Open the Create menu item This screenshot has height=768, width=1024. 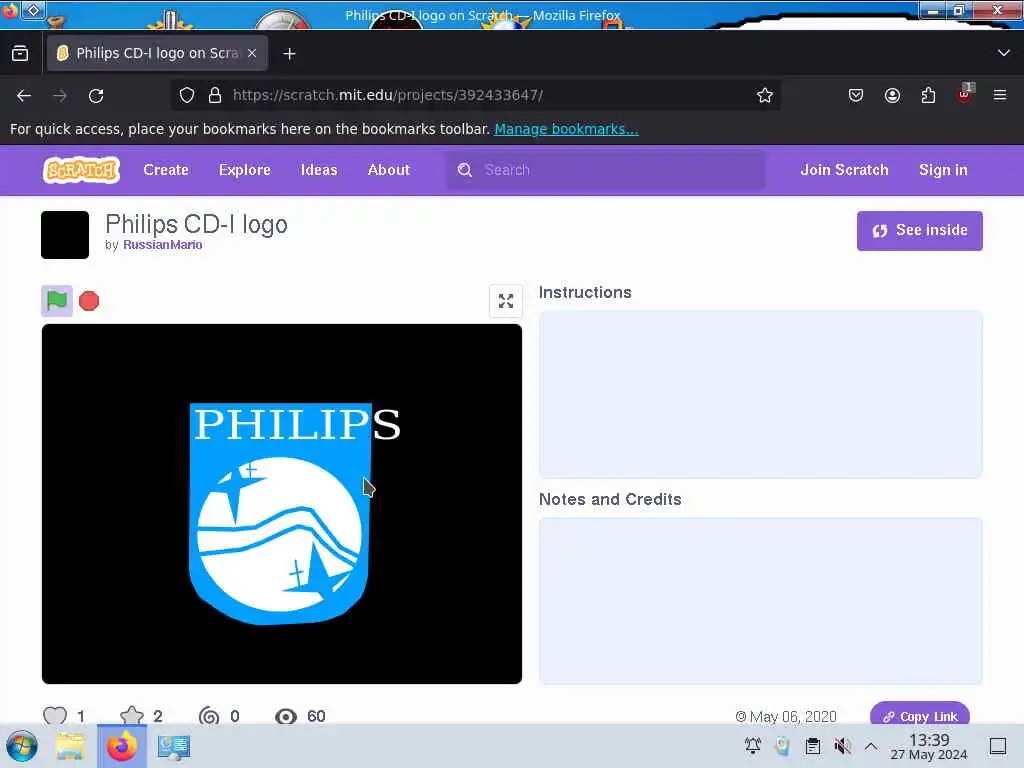166,170
